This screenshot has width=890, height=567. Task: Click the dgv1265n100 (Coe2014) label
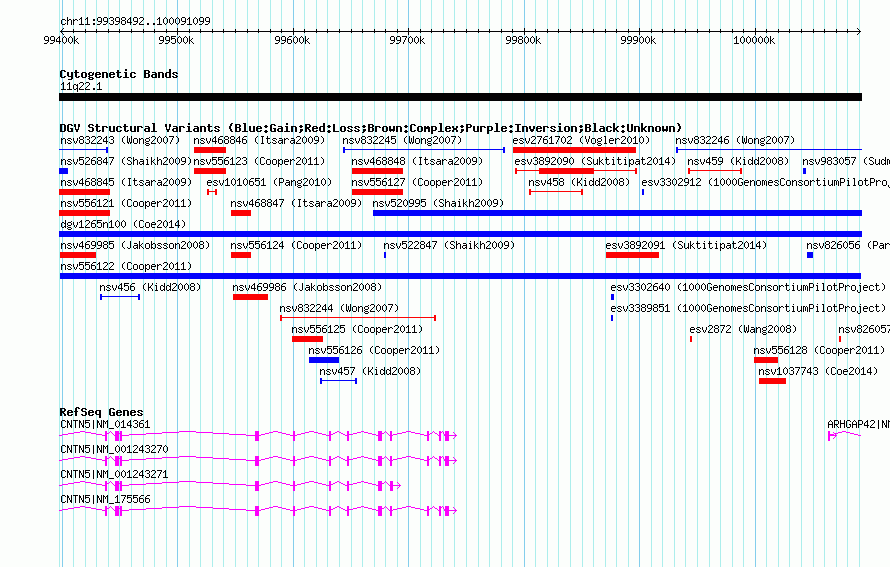pyautogui.click(x=123, y=224)
